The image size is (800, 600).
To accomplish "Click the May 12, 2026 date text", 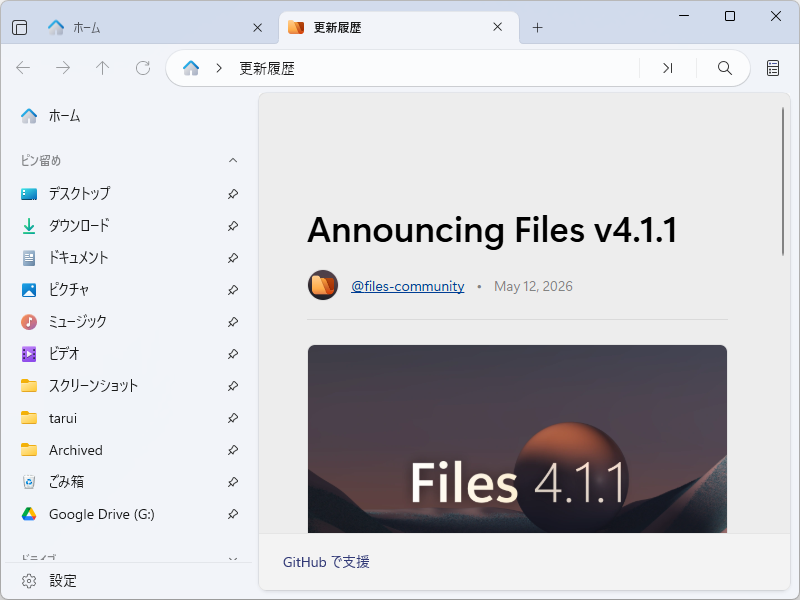I will pos(533,286).
